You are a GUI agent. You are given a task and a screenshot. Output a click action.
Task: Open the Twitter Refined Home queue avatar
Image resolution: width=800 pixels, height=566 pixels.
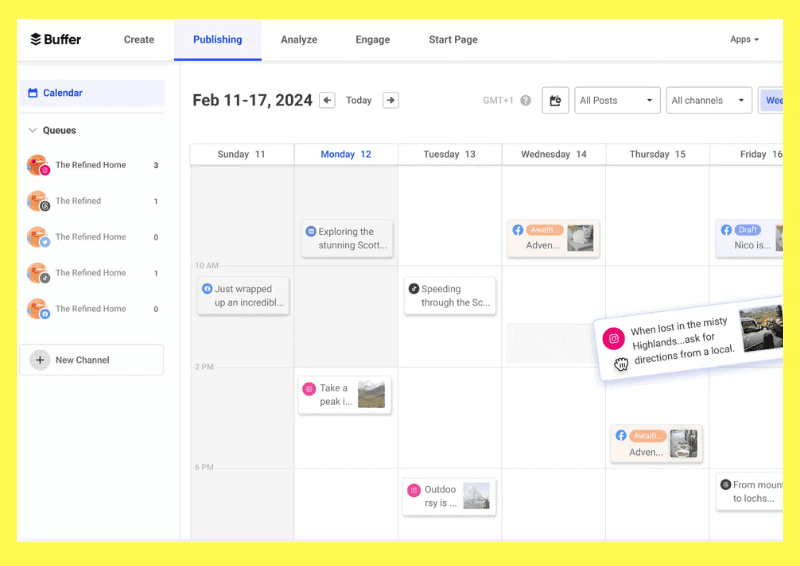(x=38, y=237)
